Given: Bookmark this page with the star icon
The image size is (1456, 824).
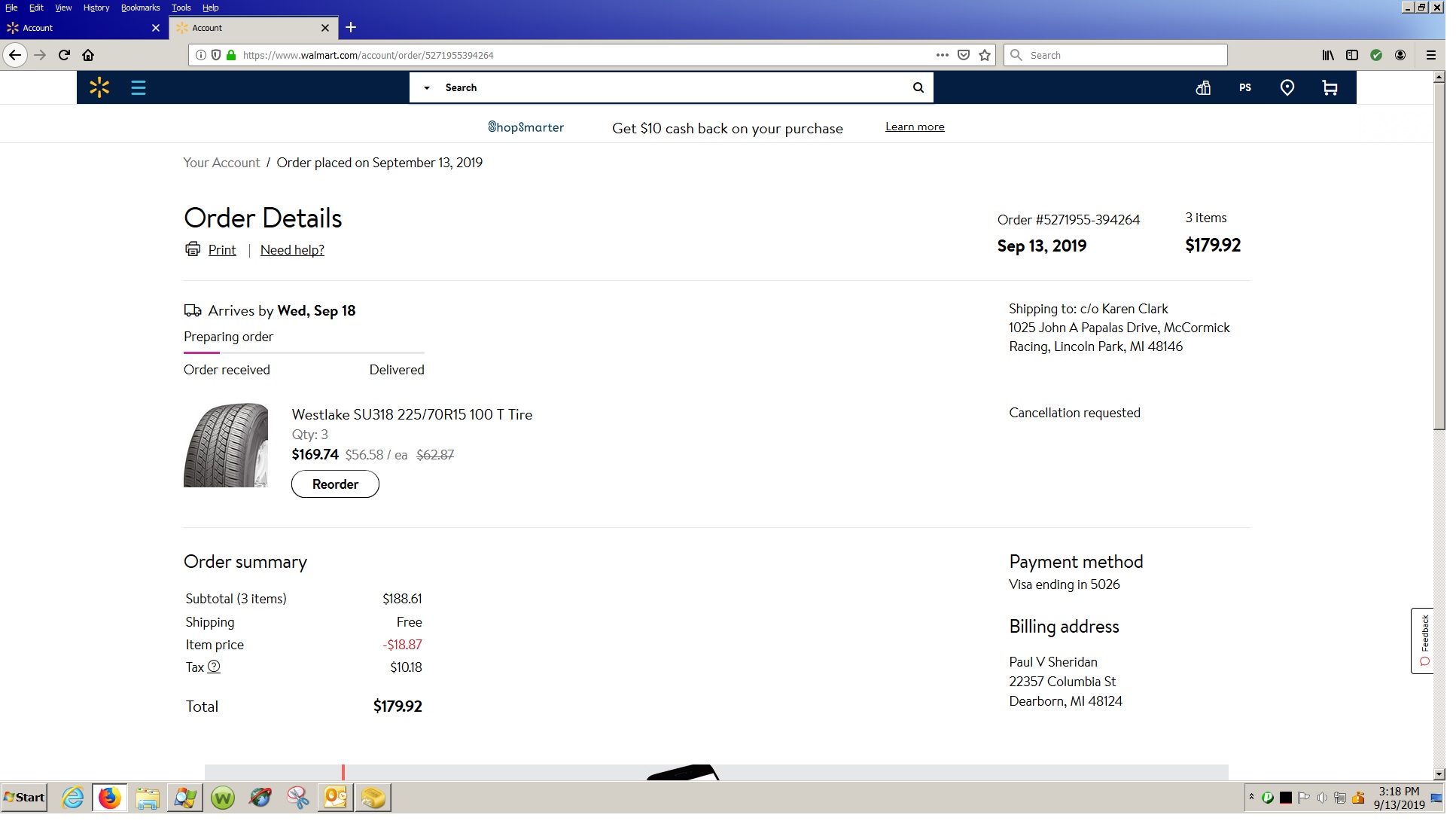Looking at the screenshot, I should (985, 55).
